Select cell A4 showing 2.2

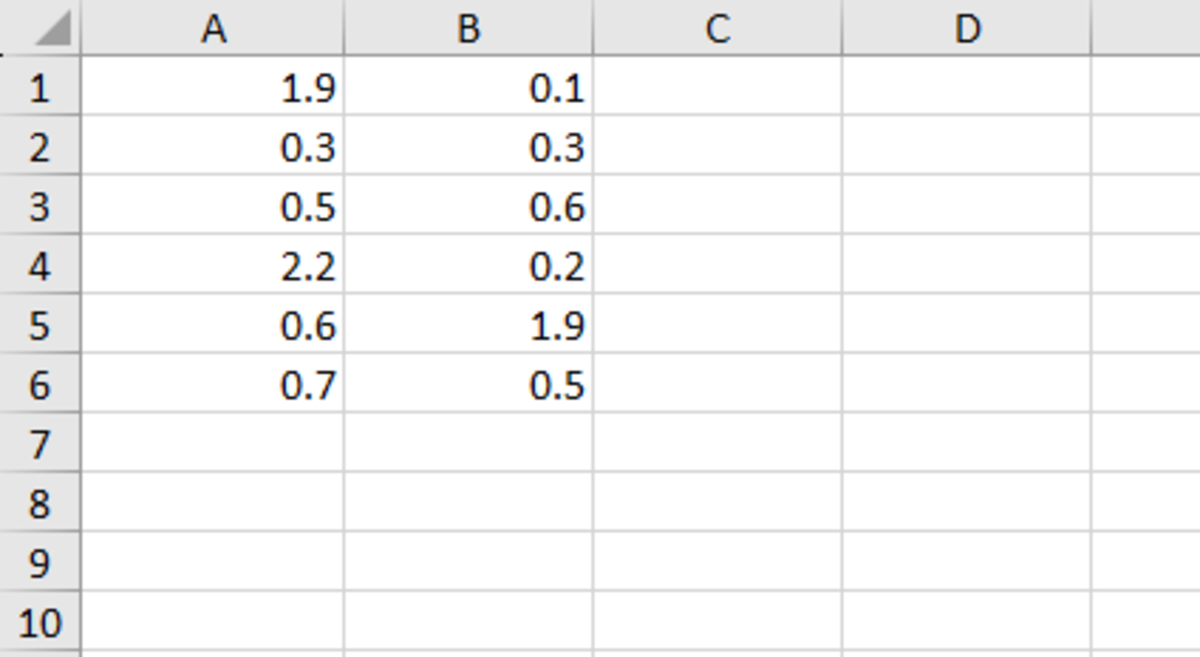pos(213,266)
